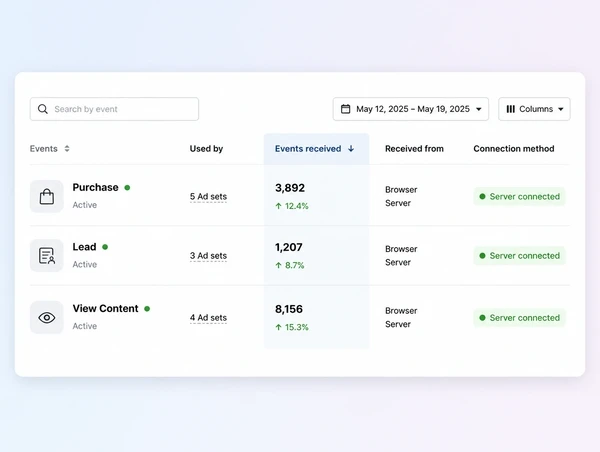Open the Purchase event

pos(96,187)
